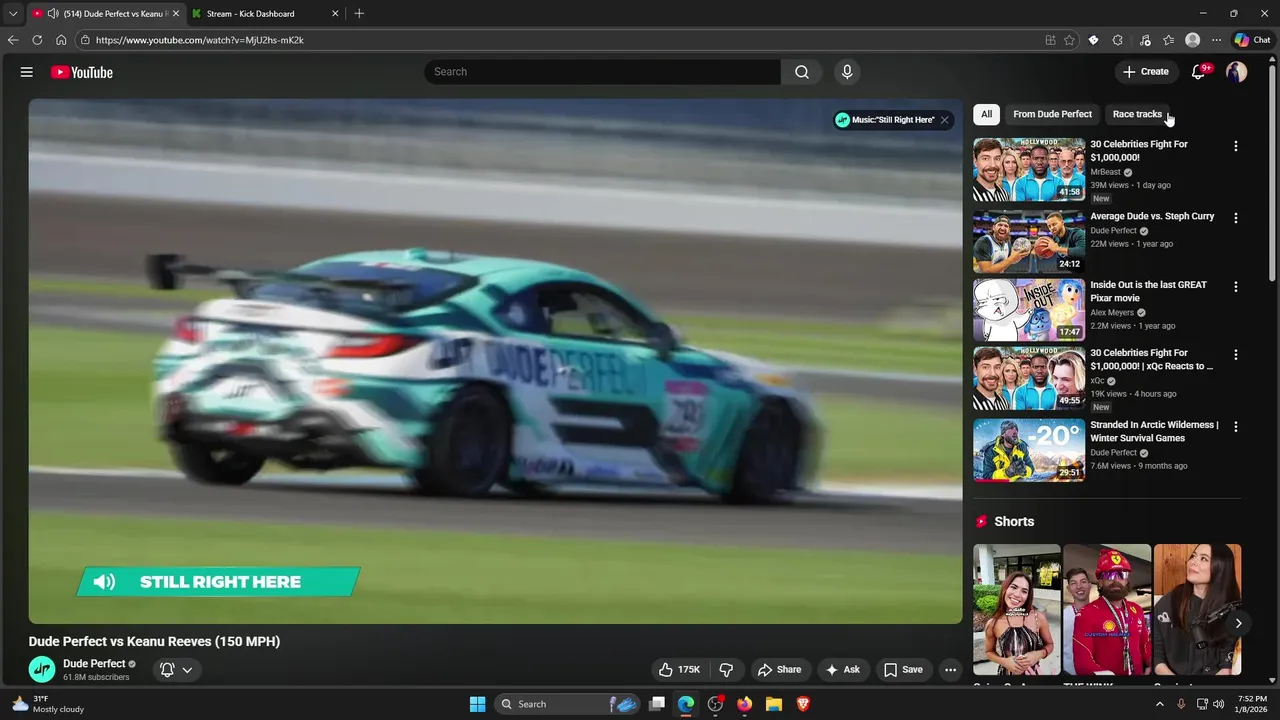This screenshot has width=1280, height=720.
Task: Dismiss the Music 'Still Right Here' card
Action: (944, 120)
